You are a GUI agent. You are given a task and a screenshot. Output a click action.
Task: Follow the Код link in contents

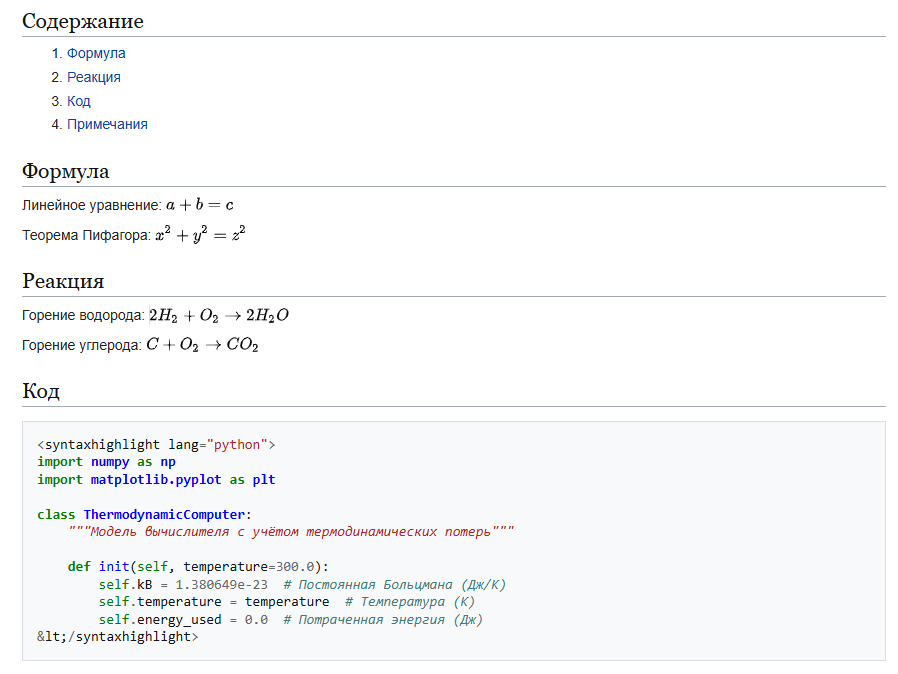[x=79, y=101]
